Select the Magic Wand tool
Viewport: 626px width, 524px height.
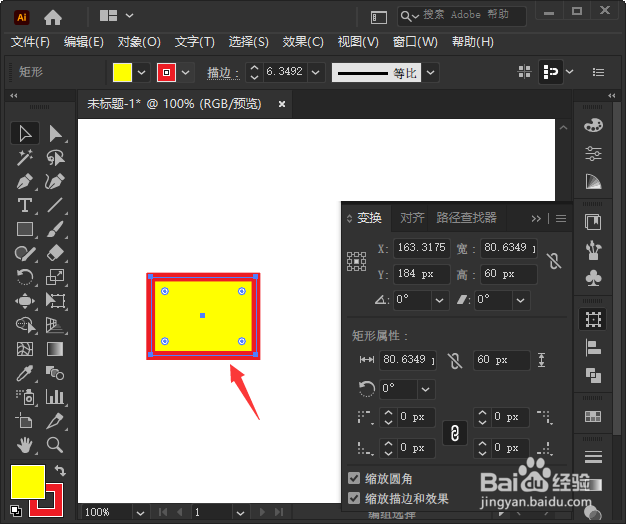25,157
